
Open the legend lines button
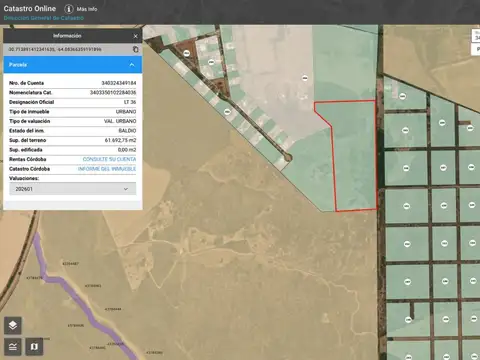coord(13,347)
